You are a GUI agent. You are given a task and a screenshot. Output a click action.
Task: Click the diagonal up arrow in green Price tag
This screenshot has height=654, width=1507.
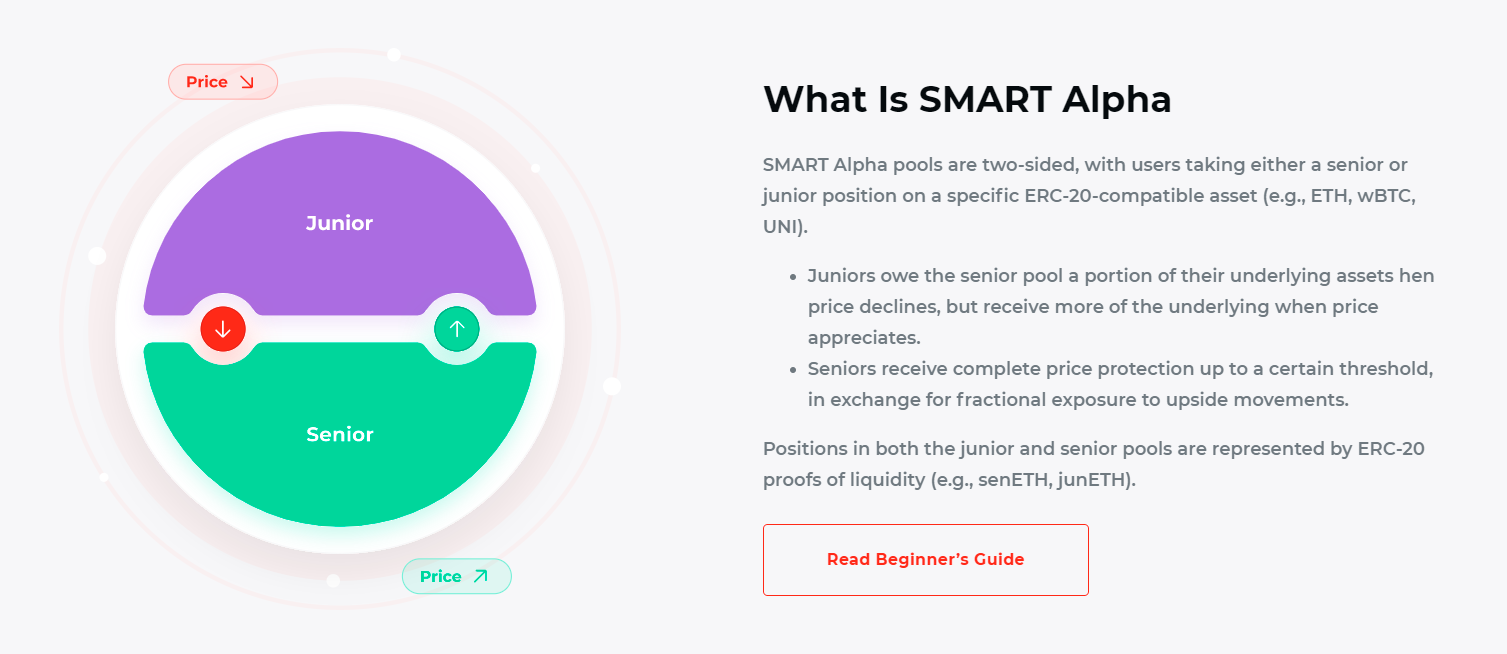pos(481,576)
